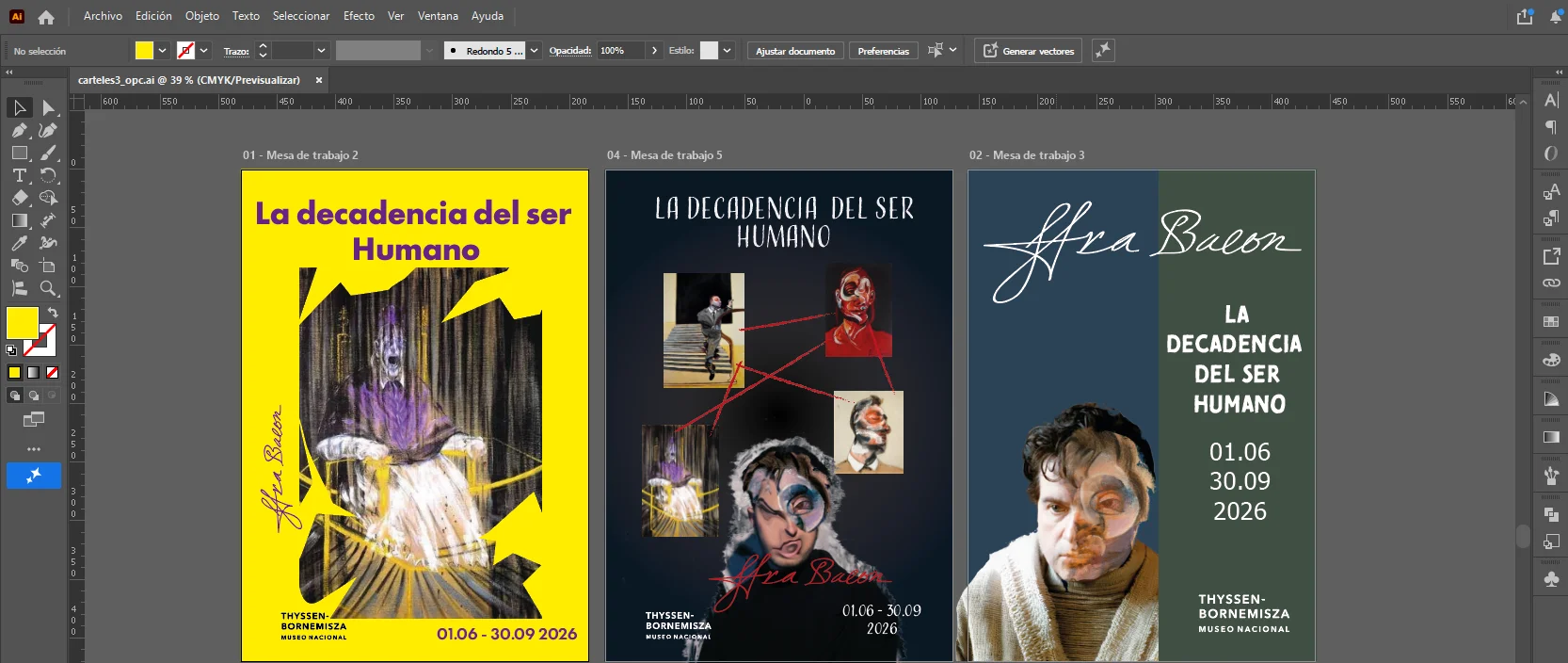This screenshot has height=663, width=1568.
Task: Select the Eraser tool
Action: click(x=20, y=198)
